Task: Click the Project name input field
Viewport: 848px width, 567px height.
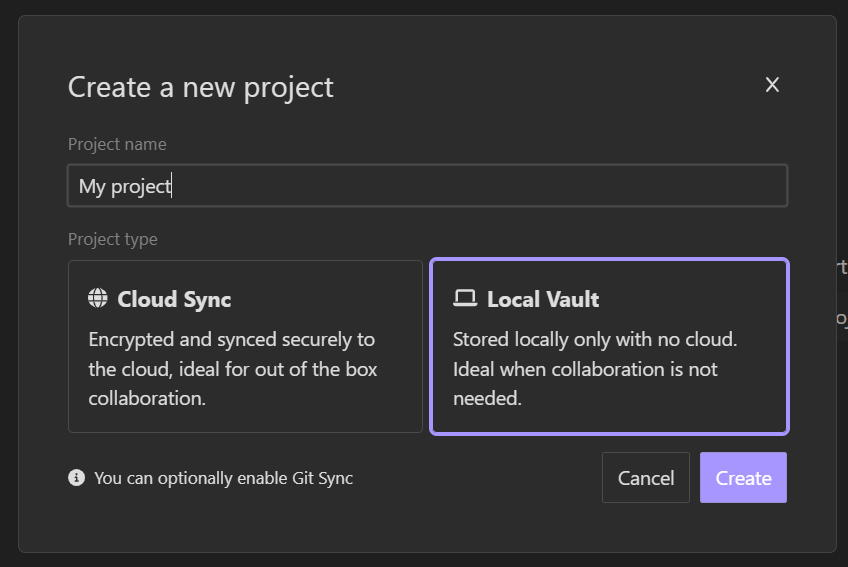Action: pyautogui.click(x=427, y=186)
